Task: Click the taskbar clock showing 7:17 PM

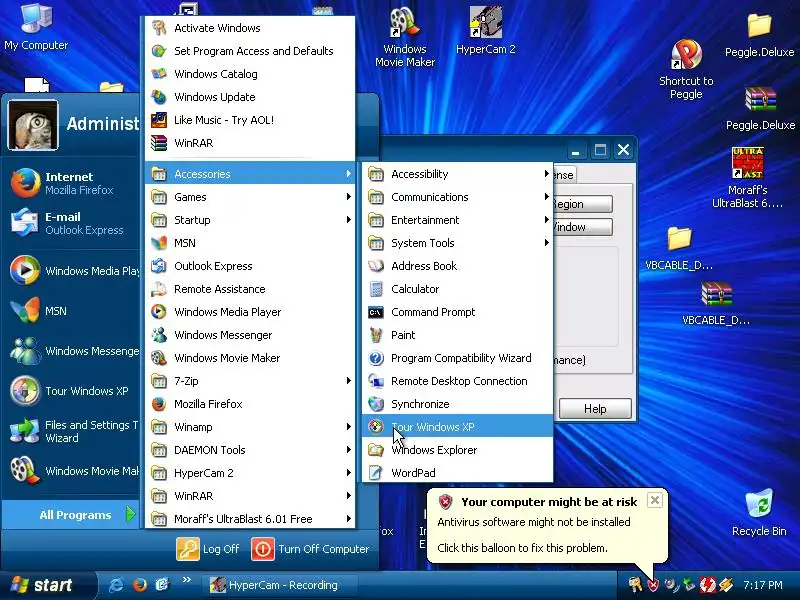Action: 763,585
